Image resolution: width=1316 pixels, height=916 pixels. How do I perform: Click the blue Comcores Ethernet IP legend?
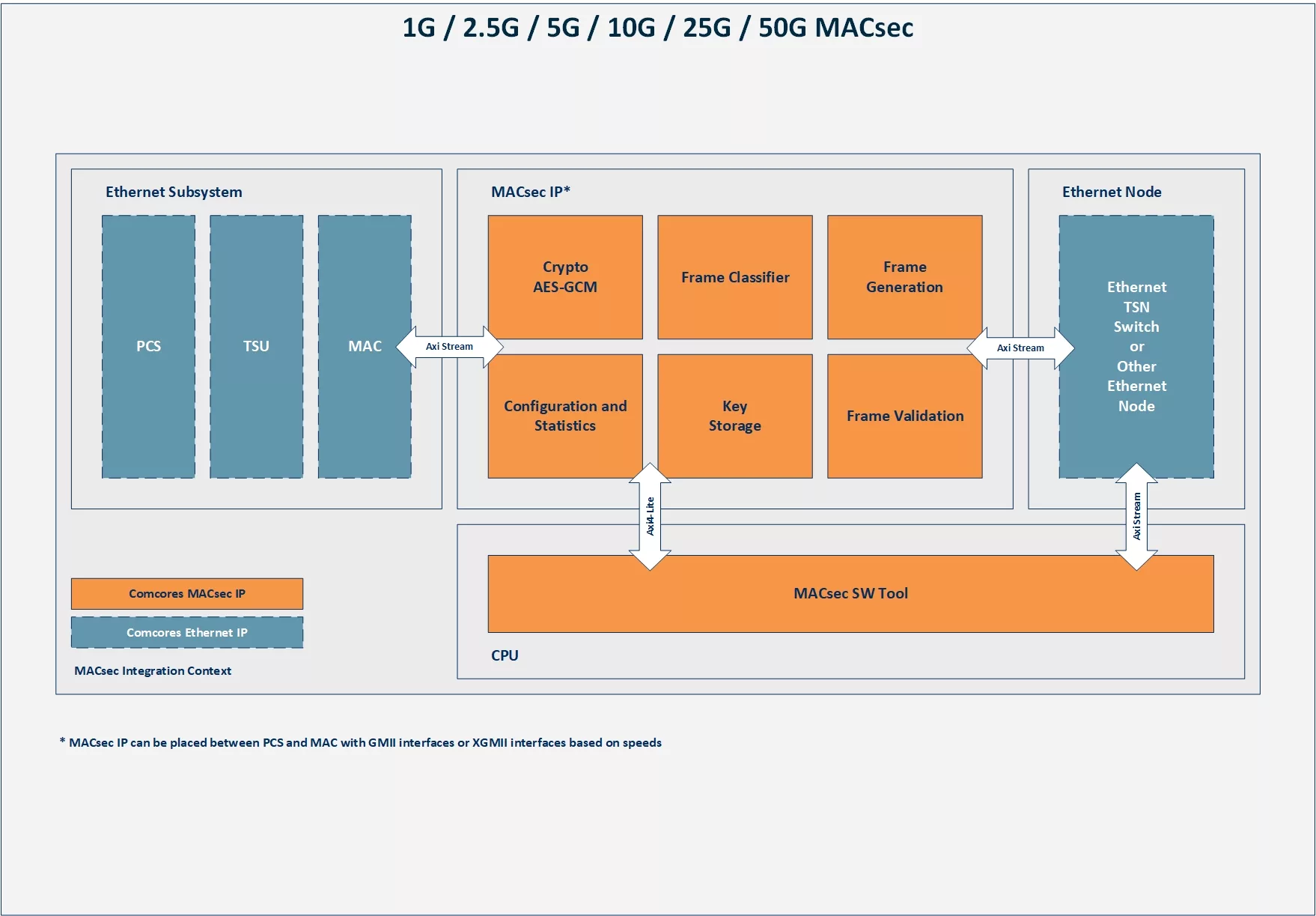click(187, 632)
